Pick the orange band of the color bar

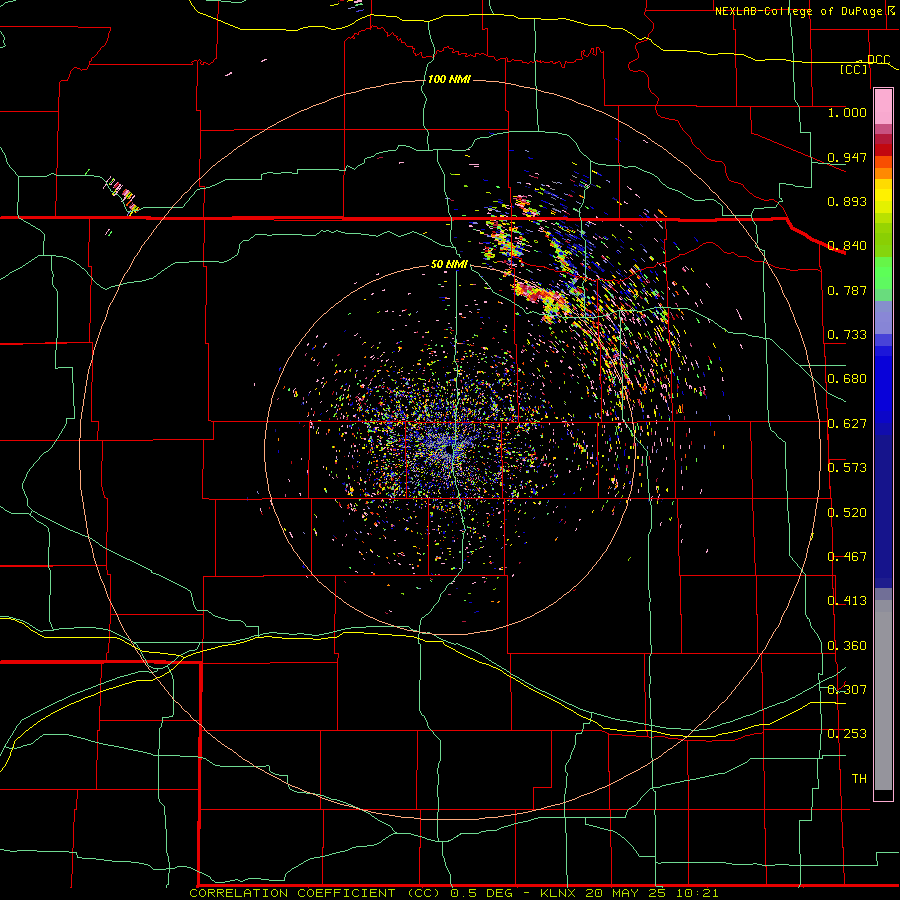point(883,173)
